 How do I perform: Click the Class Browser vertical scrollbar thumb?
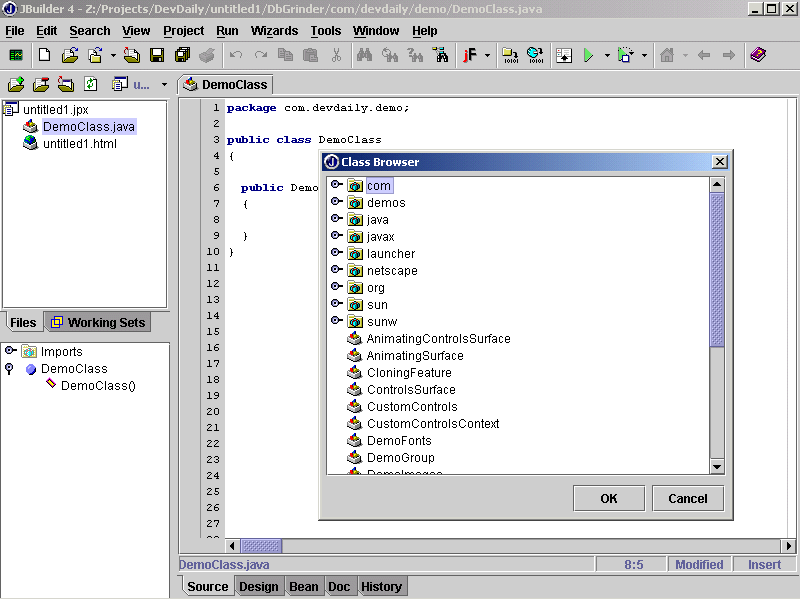(717, 270)
